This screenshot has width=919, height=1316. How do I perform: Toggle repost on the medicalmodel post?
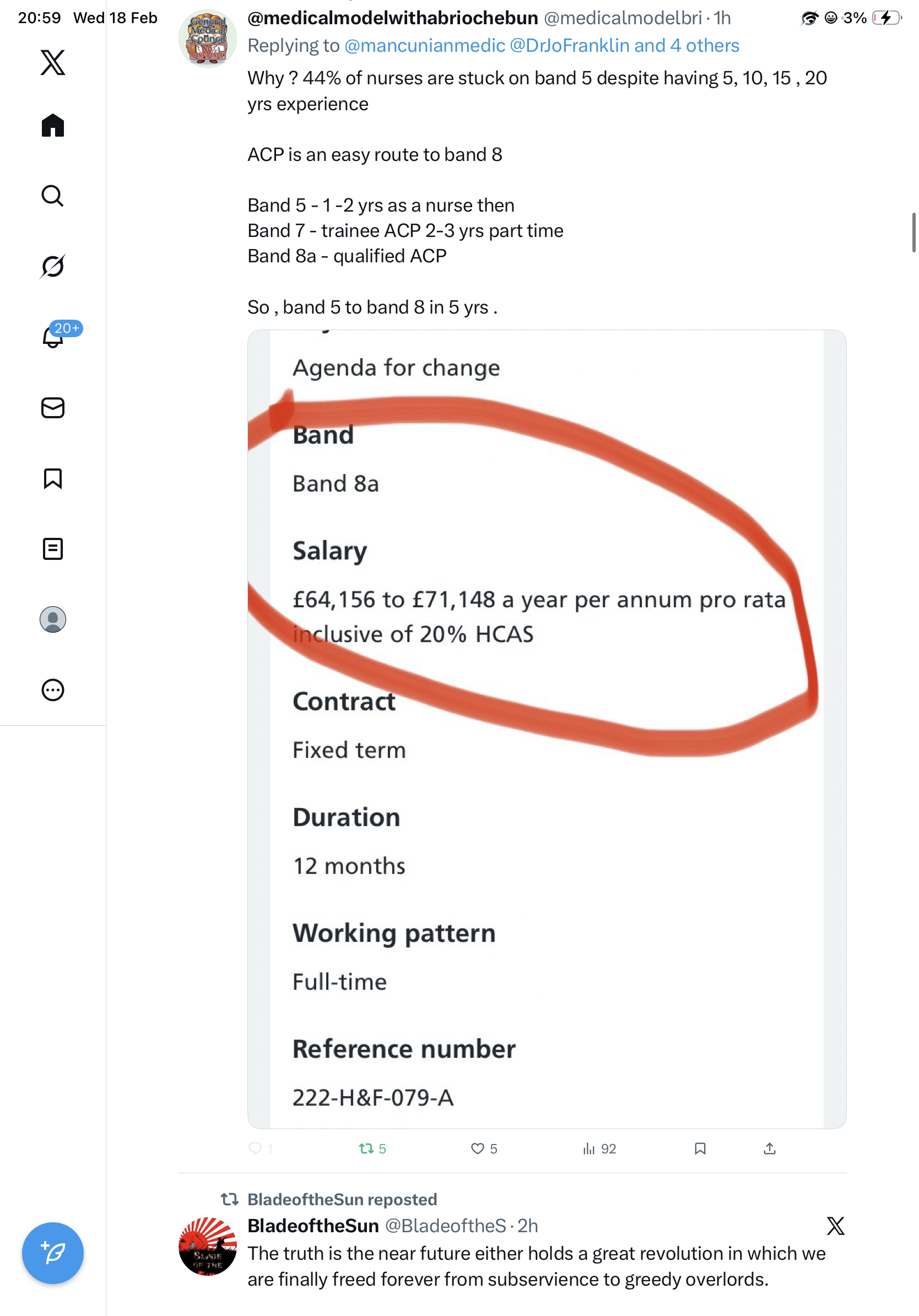(367, 1148)
